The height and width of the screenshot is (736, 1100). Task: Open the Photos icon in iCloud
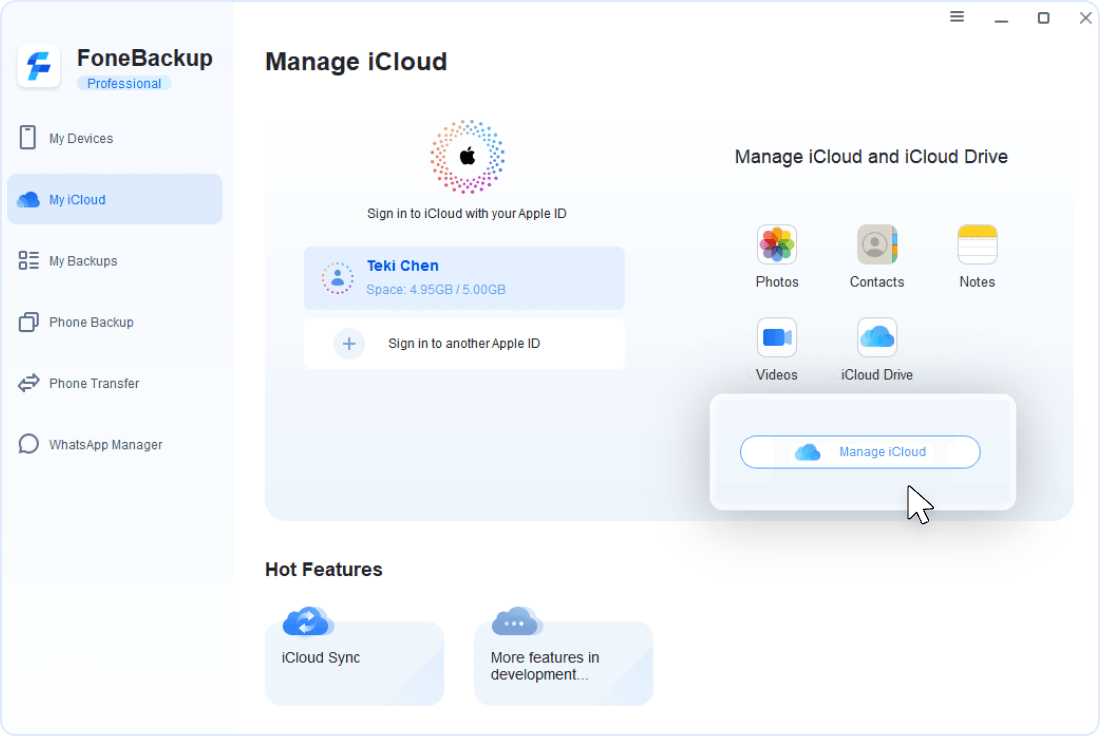776,245
